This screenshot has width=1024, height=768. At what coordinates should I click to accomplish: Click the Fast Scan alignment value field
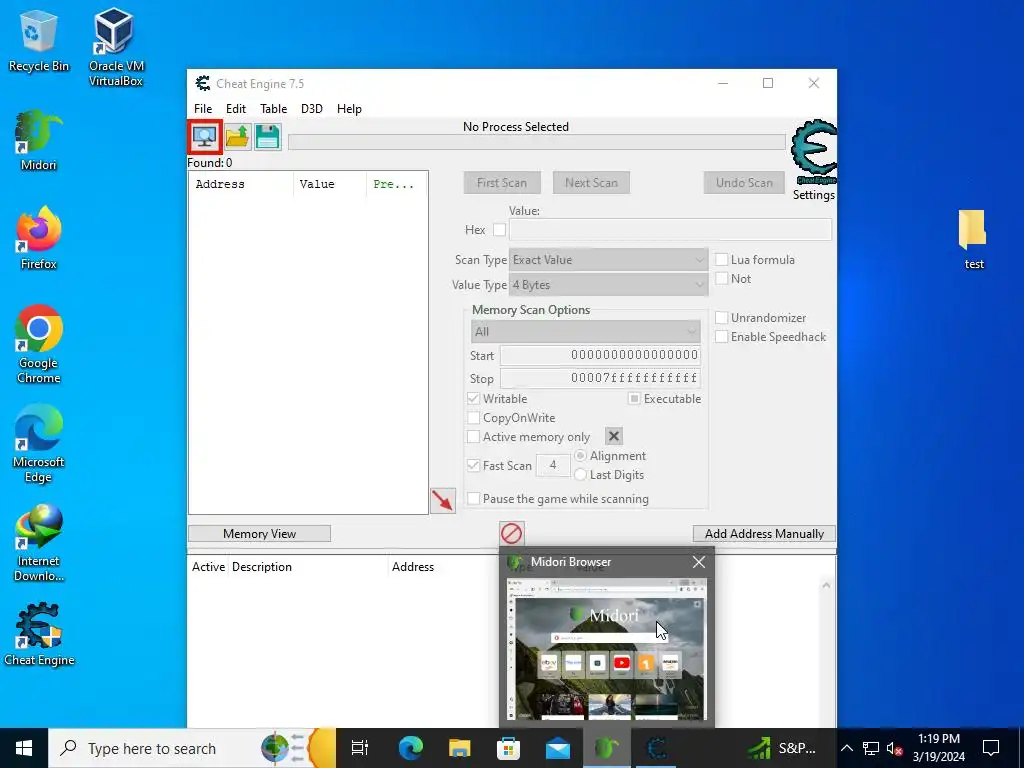click(x=553, y=465)
